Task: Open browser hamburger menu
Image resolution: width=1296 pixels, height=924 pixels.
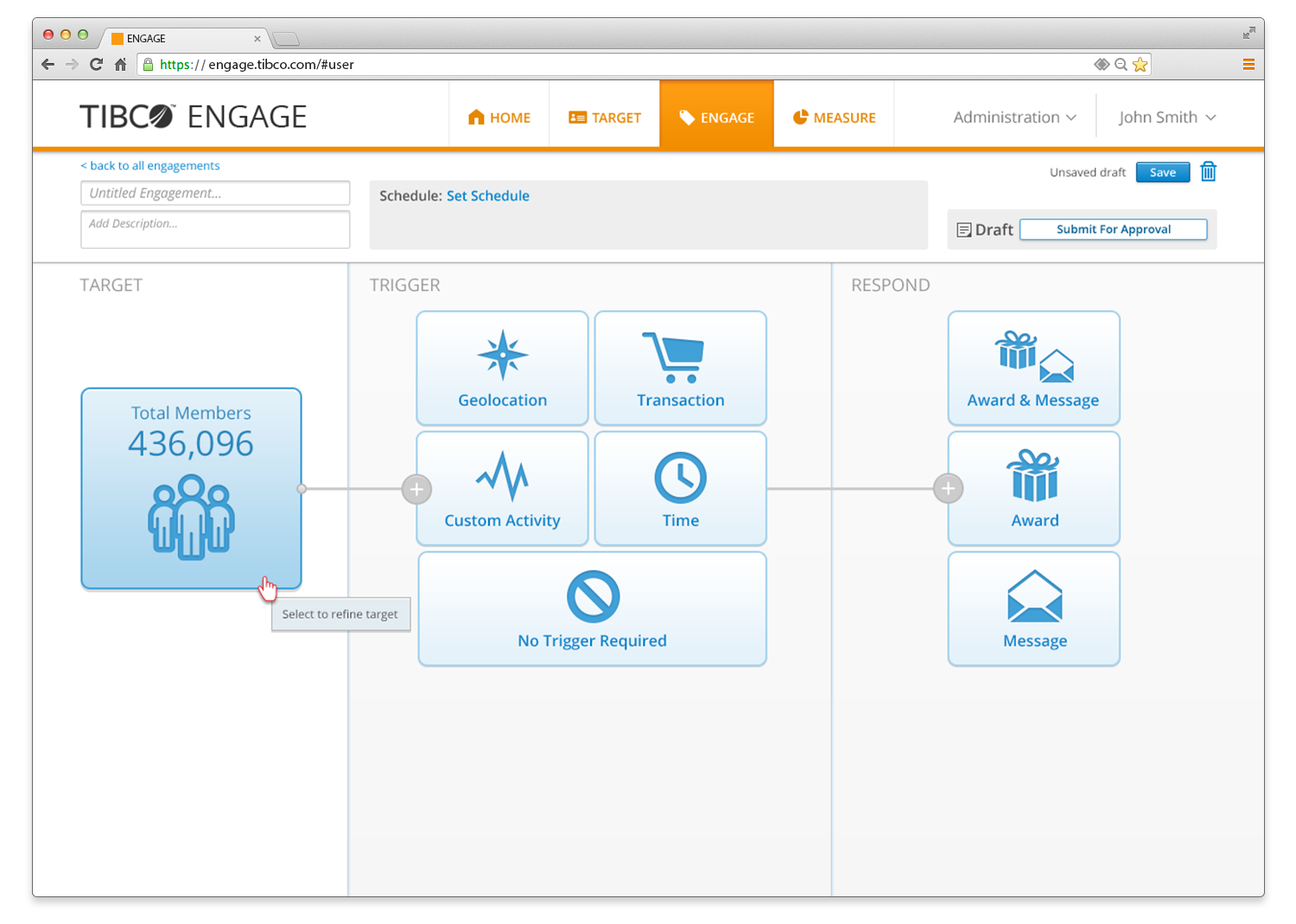Action: tap(1248, 65)
